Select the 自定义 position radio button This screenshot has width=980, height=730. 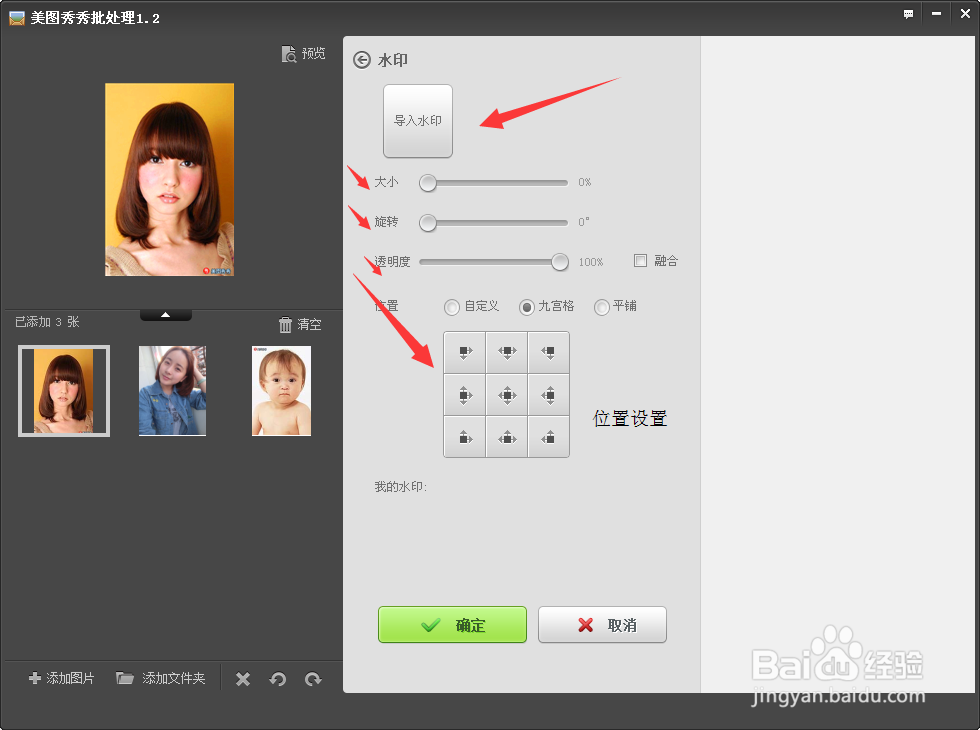tap(451, 307)
